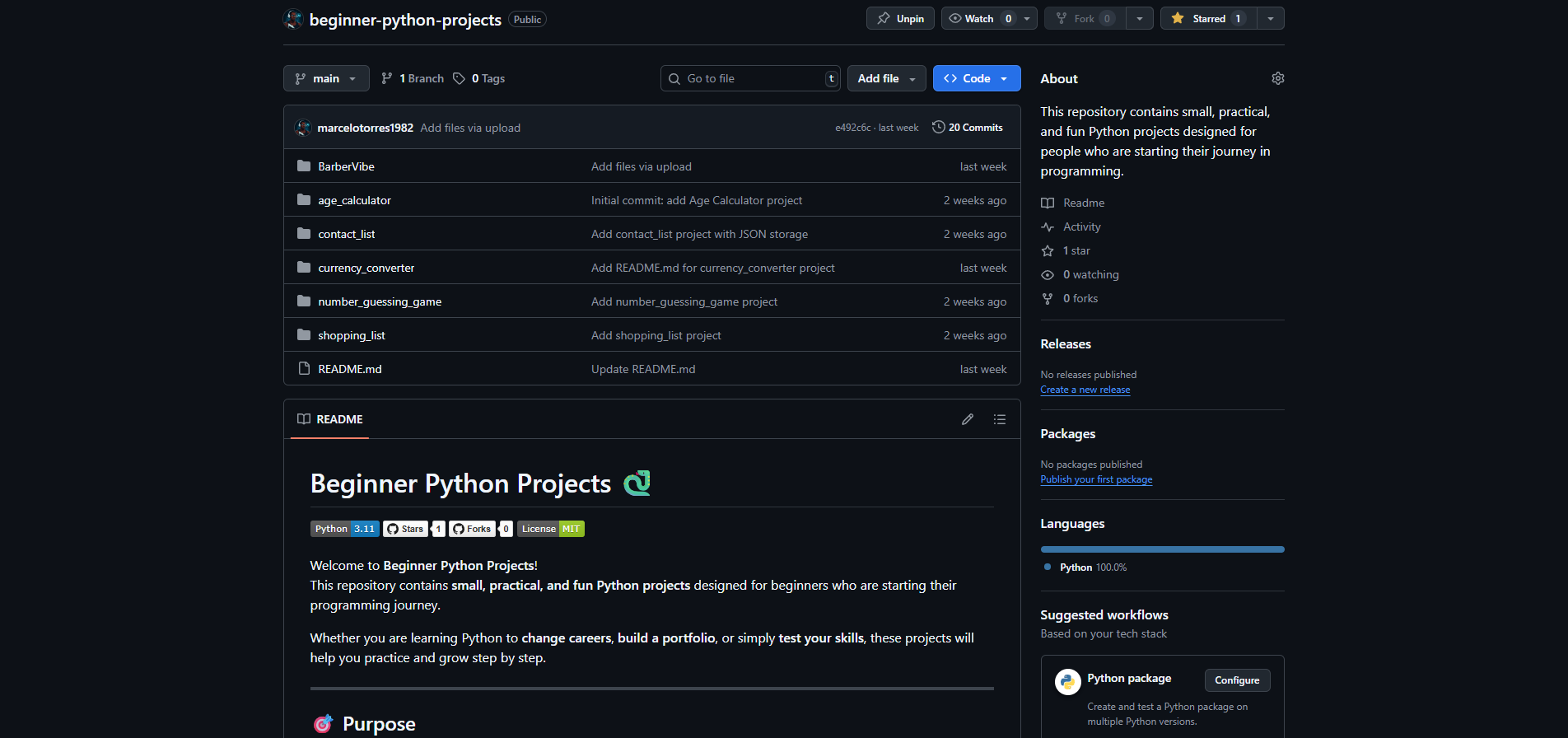Toggle the Starred button to unstar repository

[x=1208, y=18]
